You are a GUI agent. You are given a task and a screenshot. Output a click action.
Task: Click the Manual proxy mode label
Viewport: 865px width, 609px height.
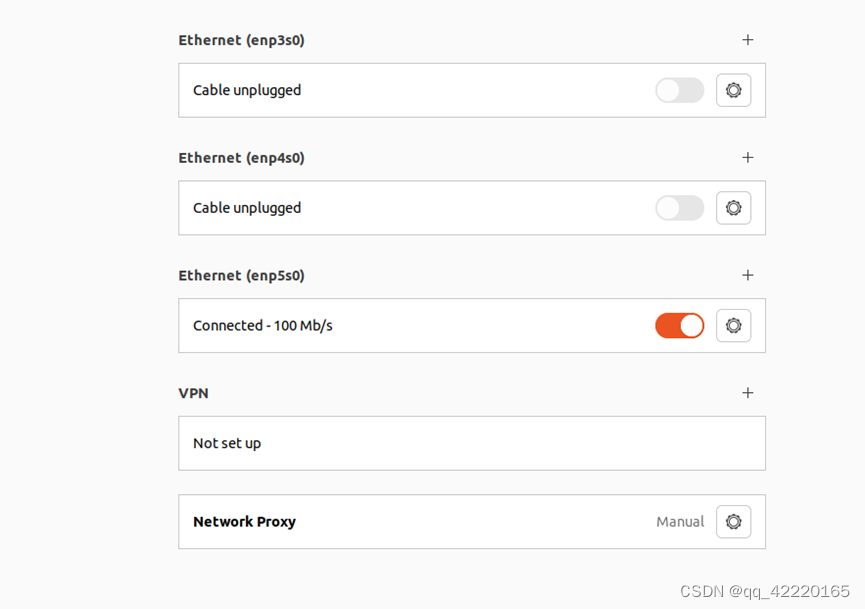pos(680,522)
